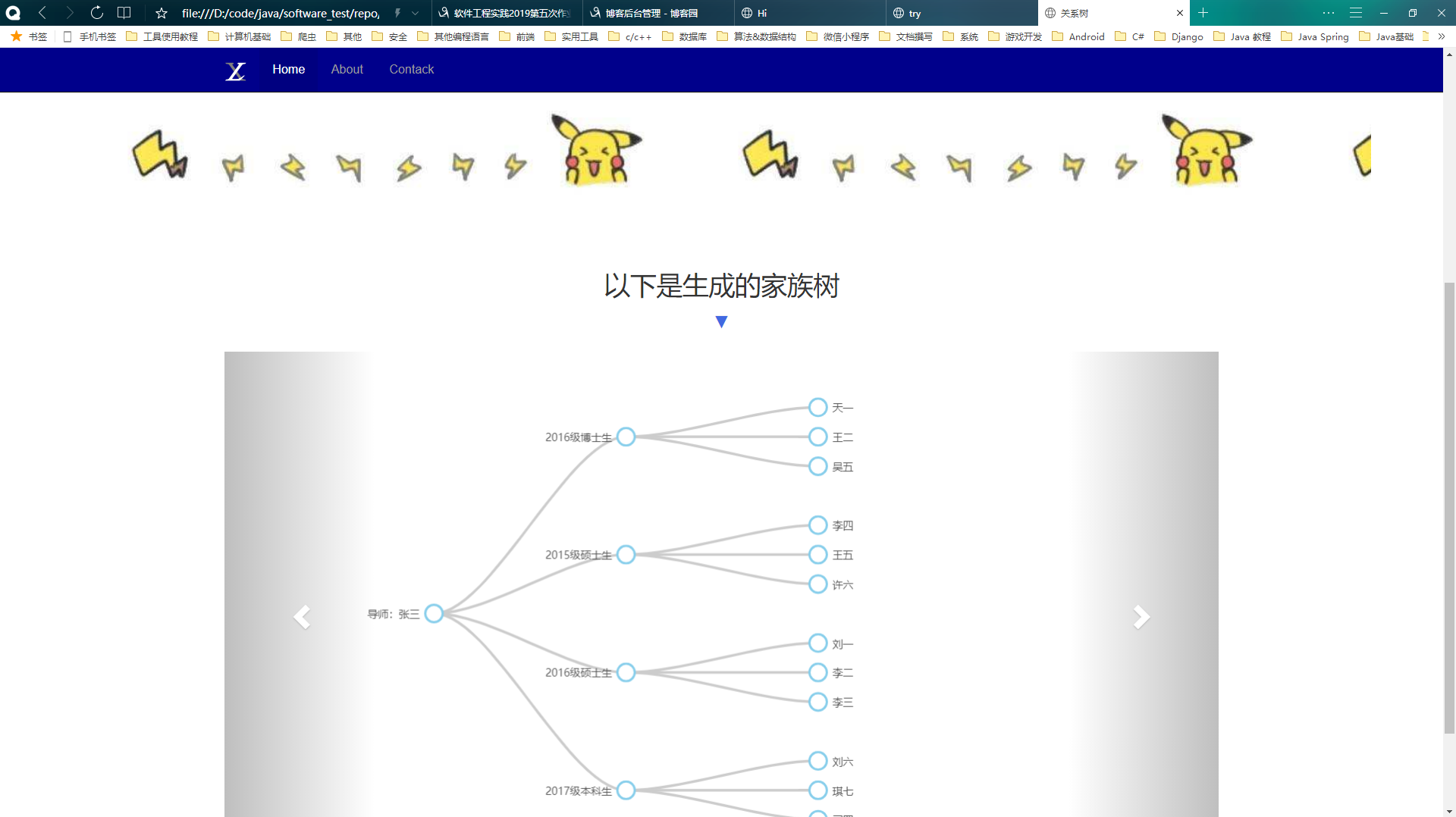
Task: Bookmark page with star icon
Action: pos(161,13)
